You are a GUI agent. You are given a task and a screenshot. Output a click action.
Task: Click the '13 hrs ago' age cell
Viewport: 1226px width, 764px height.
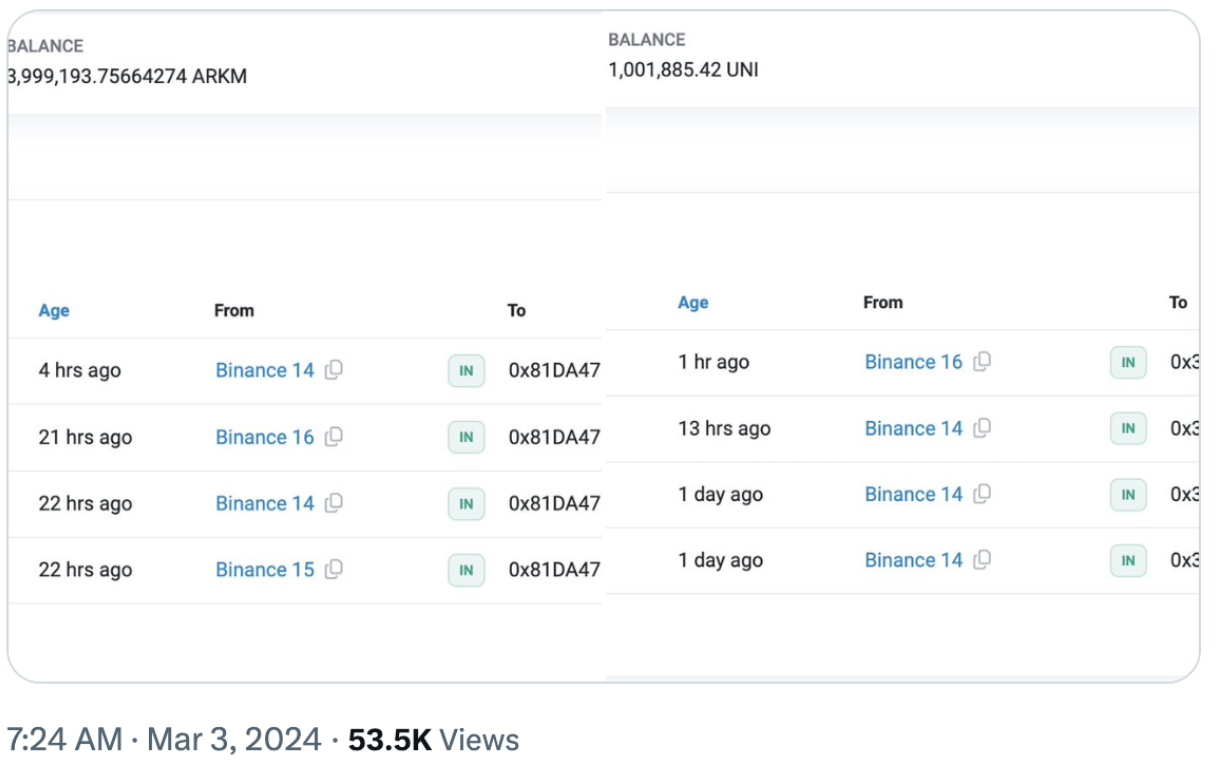724,428
